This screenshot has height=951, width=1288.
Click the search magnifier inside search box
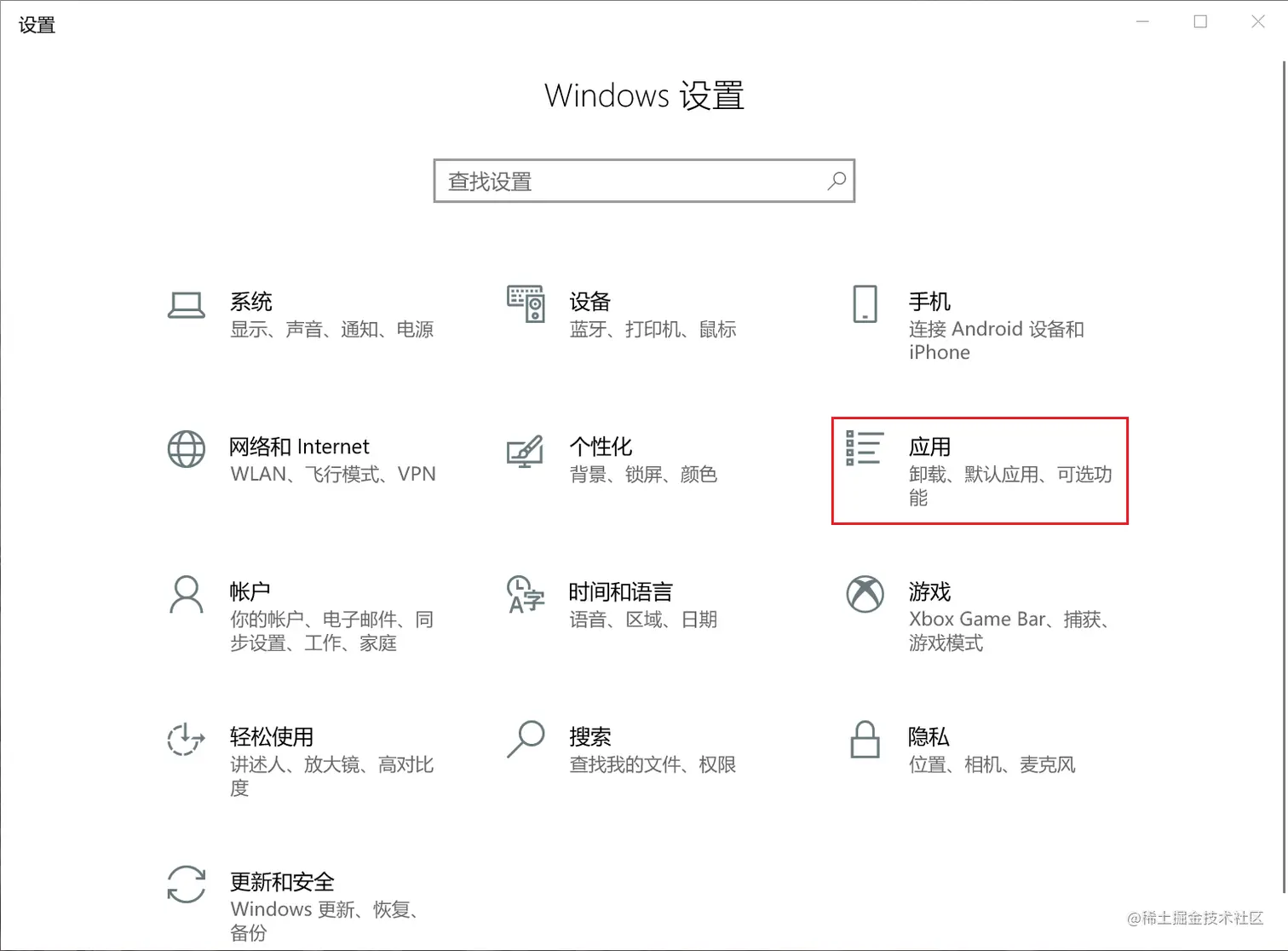(836, 181)
